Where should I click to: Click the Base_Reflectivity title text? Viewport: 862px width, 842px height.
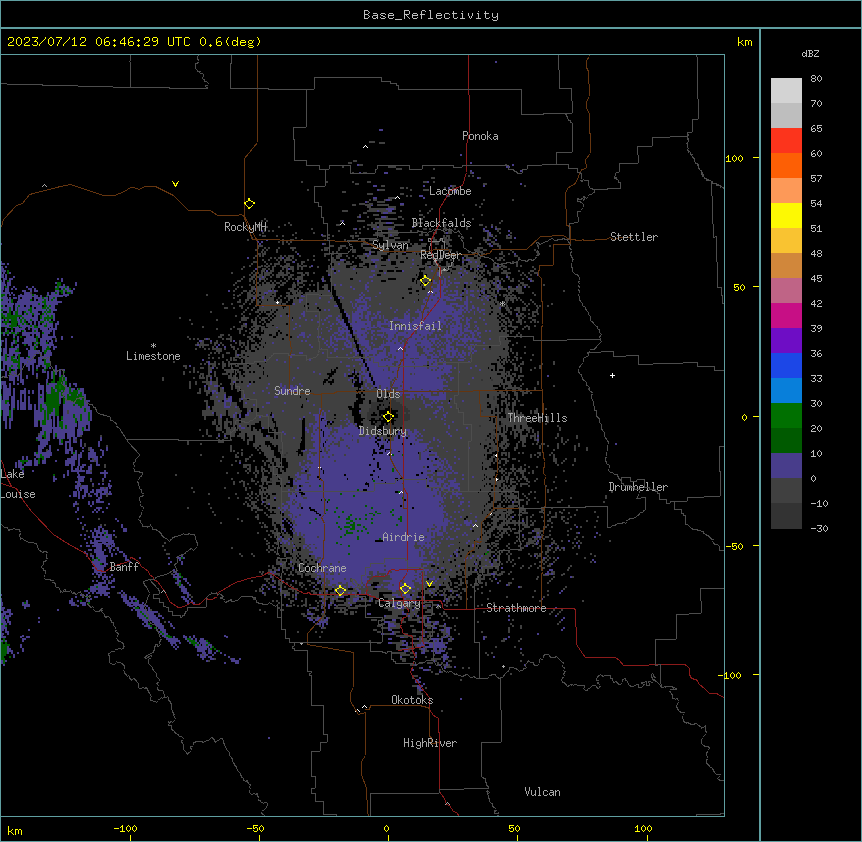431,15
